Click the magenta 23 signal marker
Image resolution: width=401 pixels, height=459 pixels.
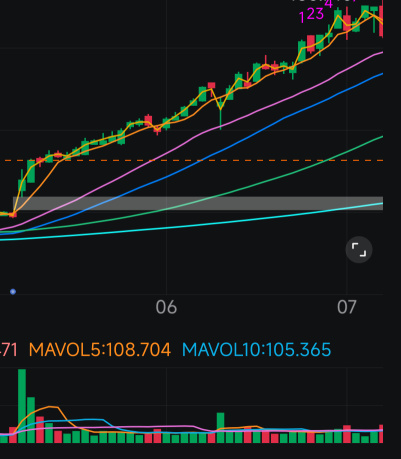315,14
